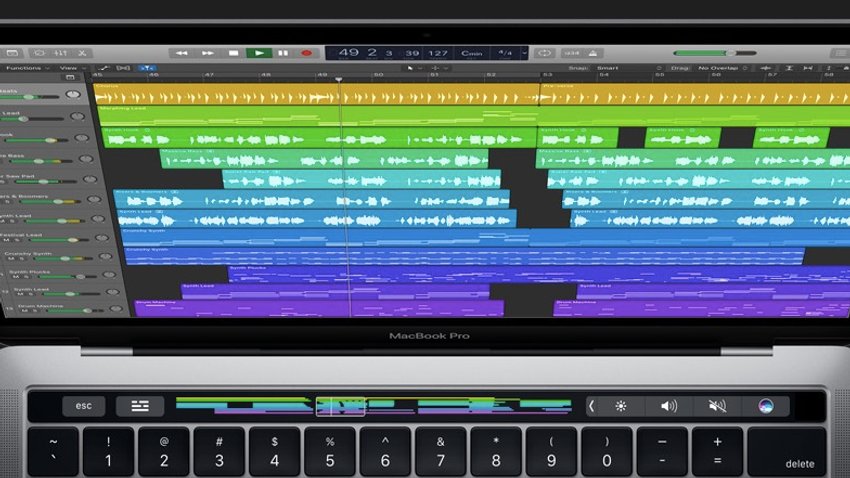Click the Beats track pan knob
This screenshot has width=850, height=478.
tap(73, 94)
